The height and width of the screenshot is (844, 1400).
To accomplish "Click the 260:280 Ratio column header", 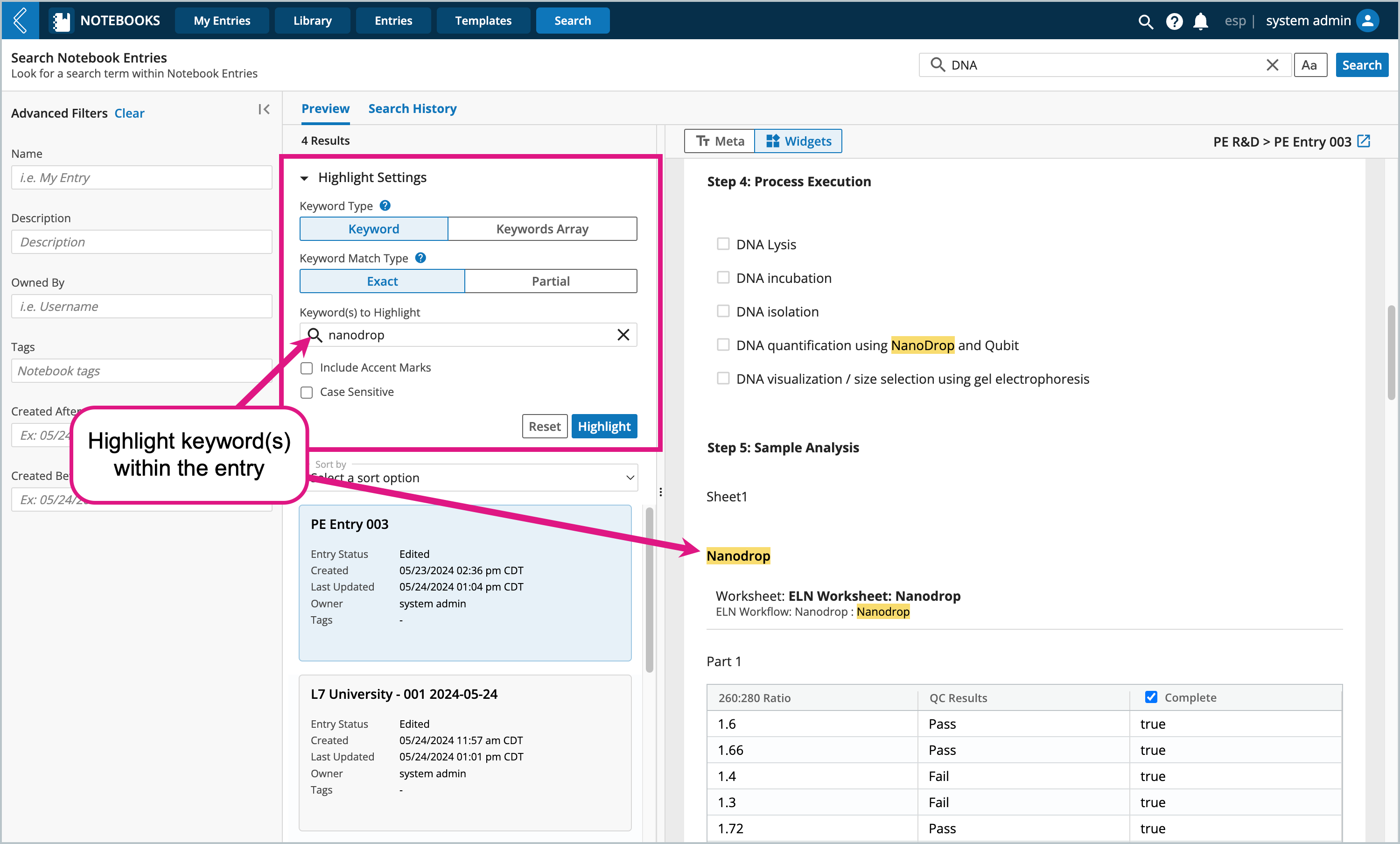I will pyautogui.click(x=812, y=697).
